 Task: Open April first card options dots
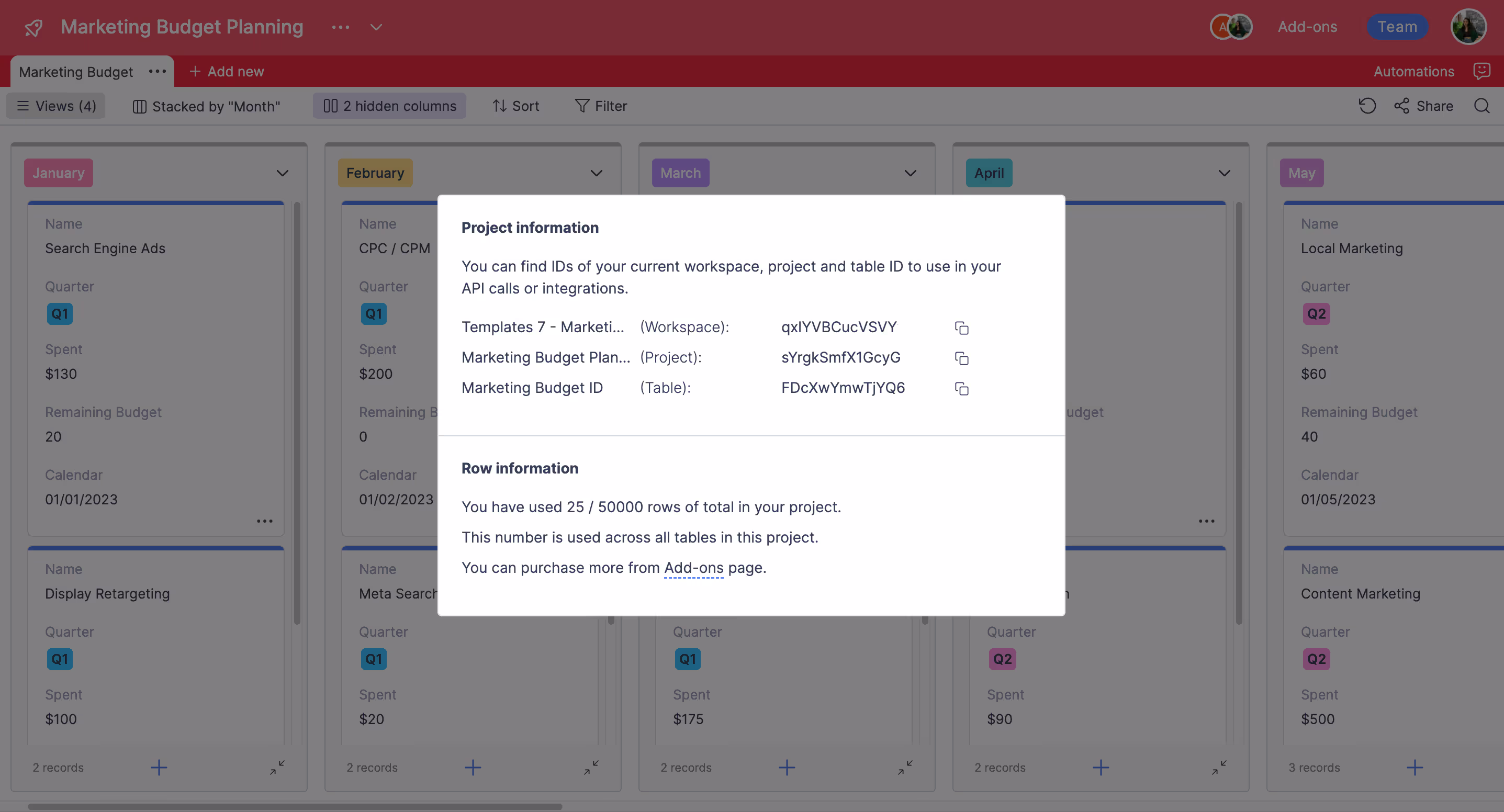pos(1206,521)
